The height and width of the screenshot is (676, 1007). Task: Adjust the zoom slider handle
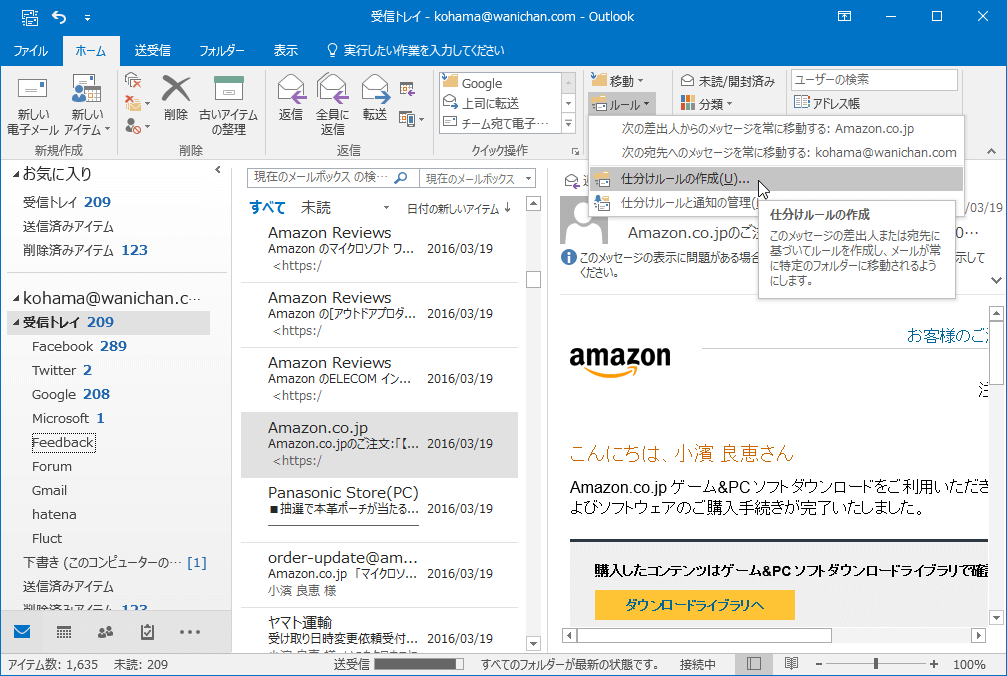[x=876, y=664]
